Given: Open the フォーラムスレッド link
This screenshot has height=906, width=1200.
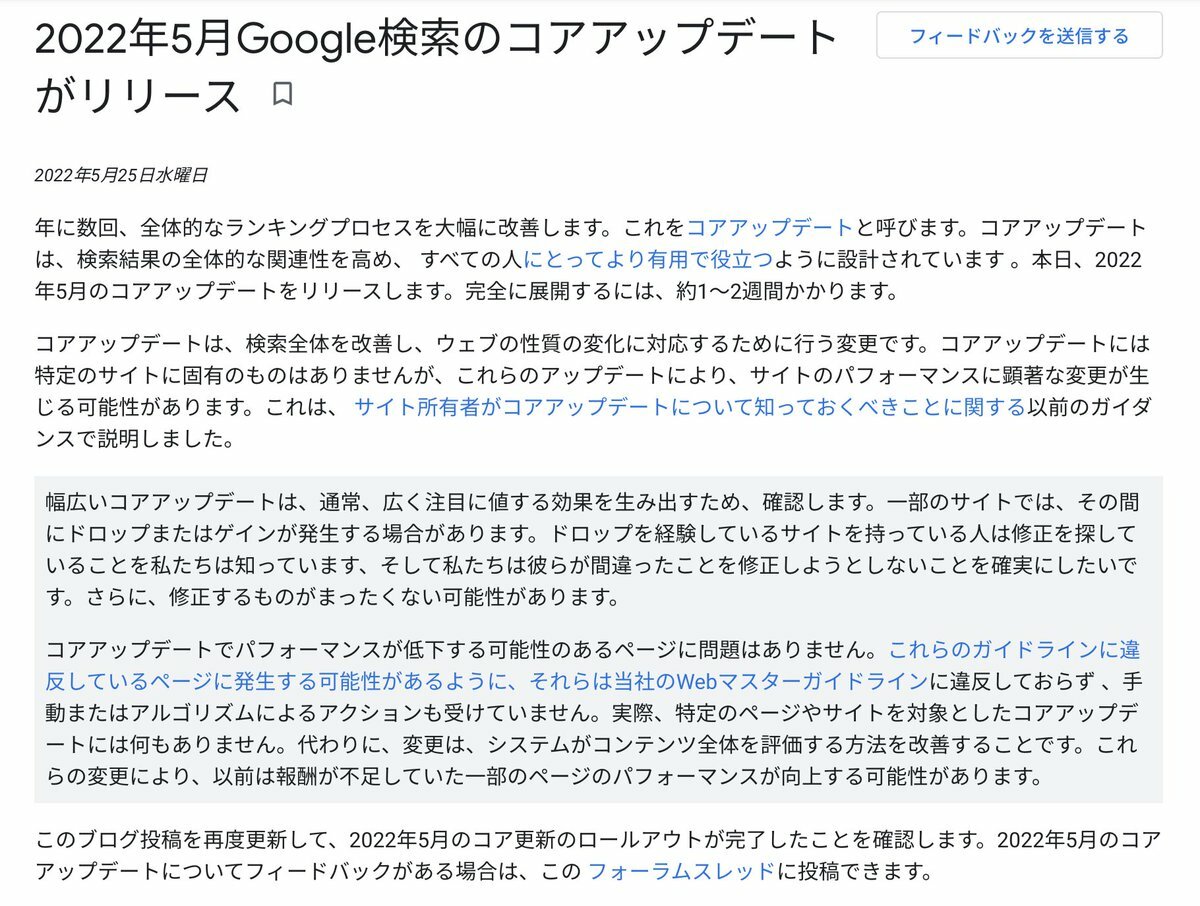Looking at the screenshot, I should point(681,871).
